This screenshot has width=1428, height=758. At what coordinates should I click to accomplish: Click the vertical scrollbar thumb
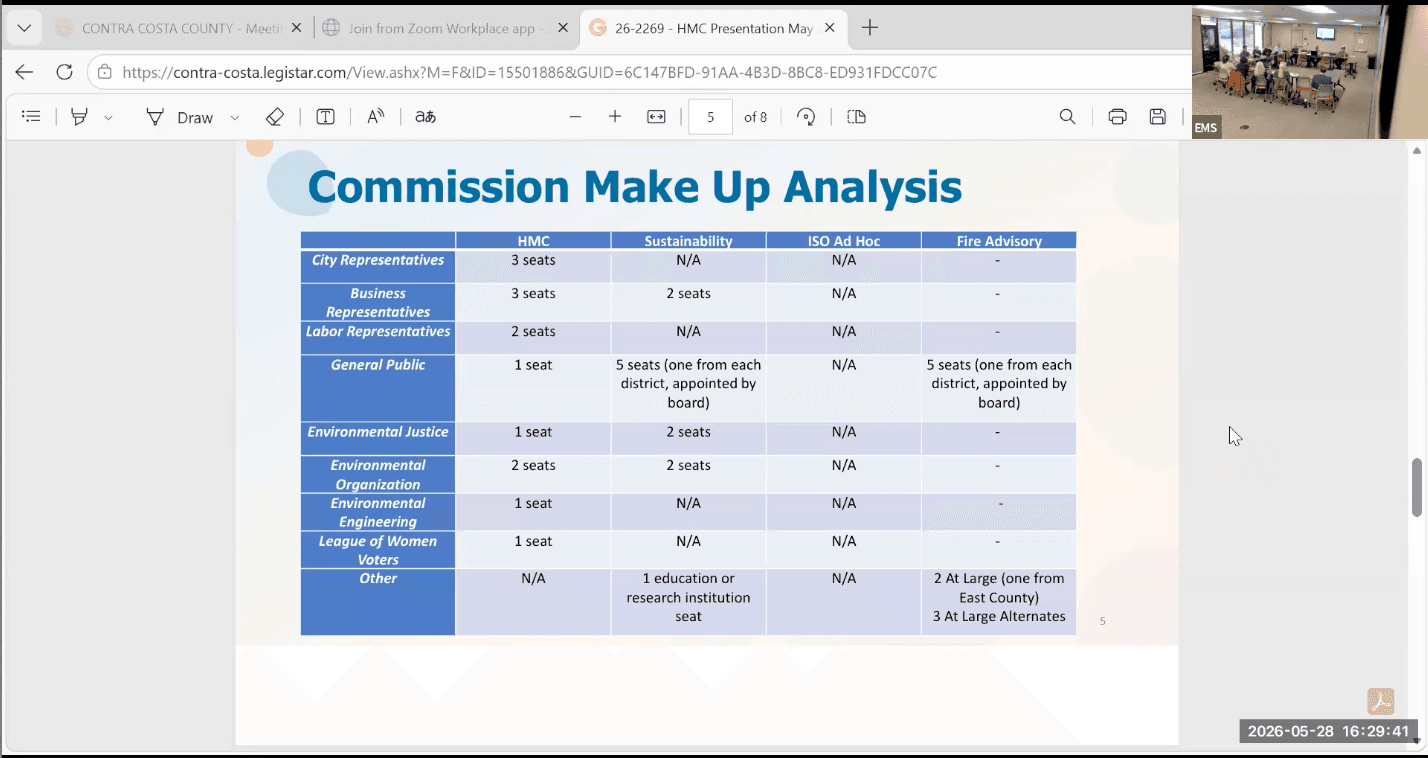tap(1416, 489)
